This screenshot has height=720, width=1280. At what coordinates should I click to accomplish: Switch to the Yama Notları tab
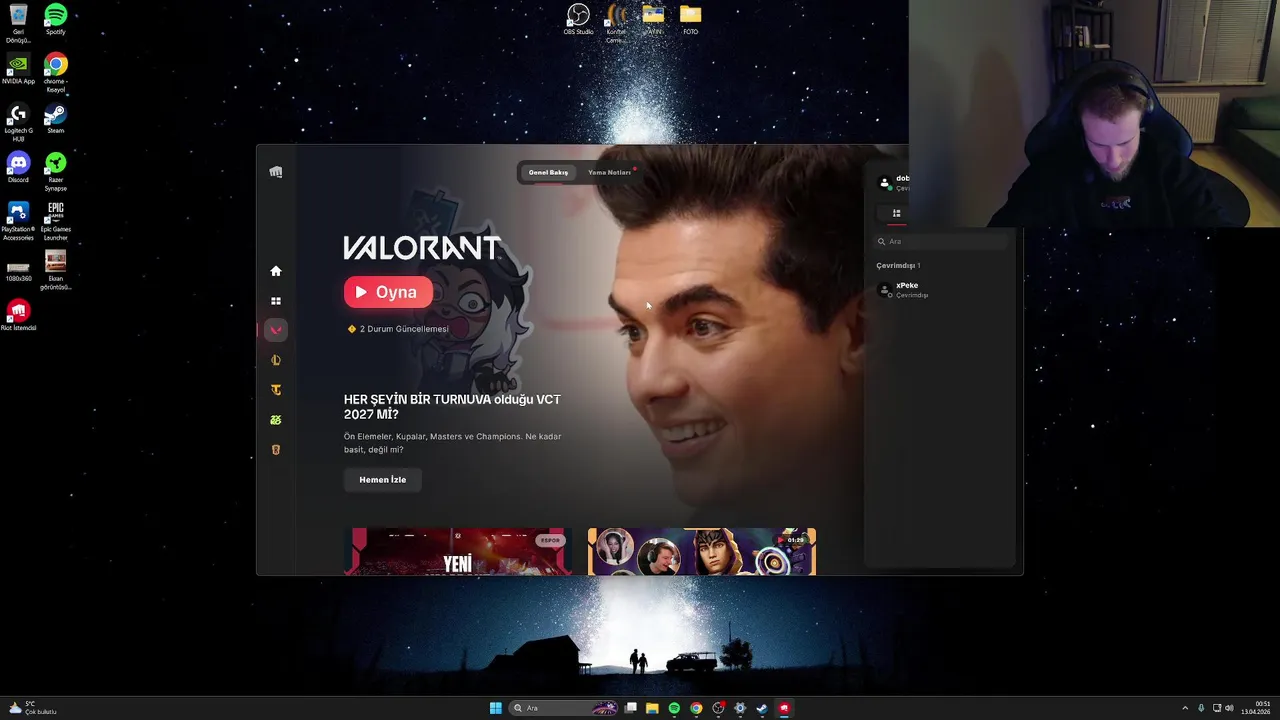click(x=610, y=172)
